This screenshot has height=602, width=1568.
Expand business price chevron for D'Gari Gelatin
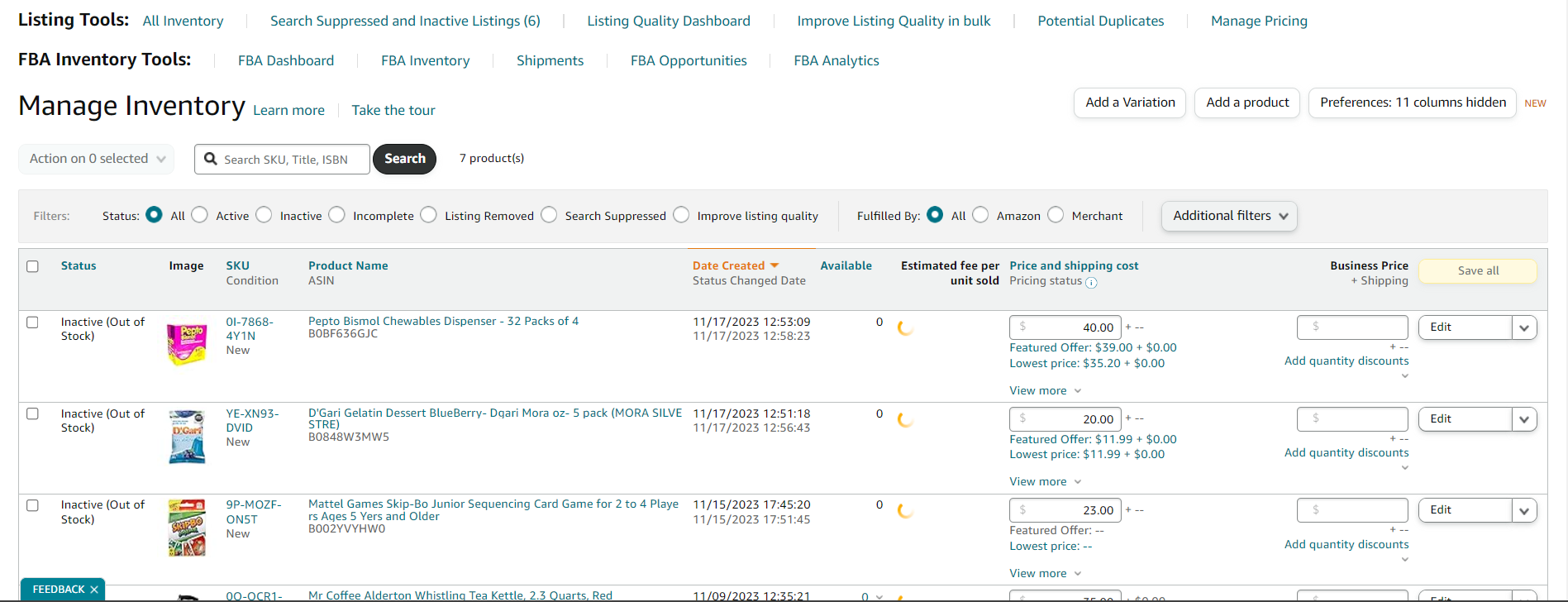1404,468
